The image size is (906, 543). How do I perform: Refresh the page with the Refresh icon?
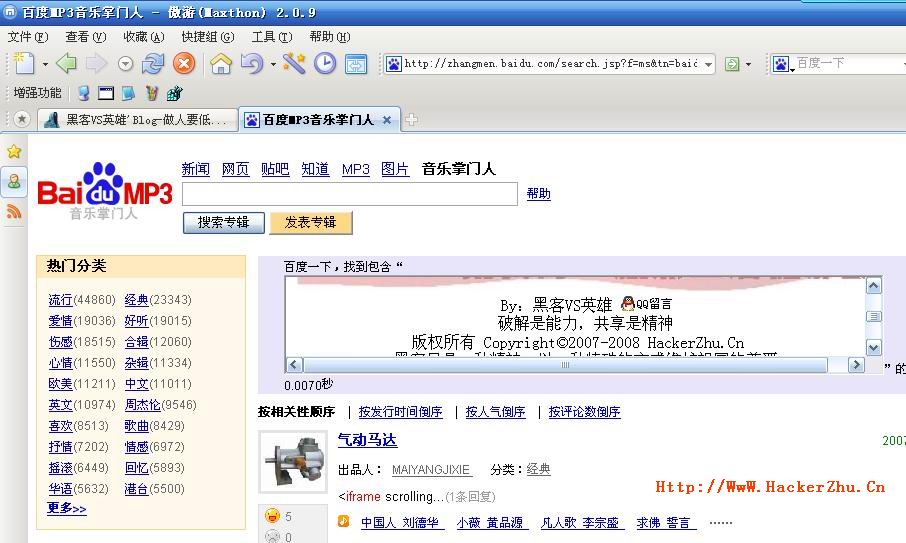coord(153,64)
